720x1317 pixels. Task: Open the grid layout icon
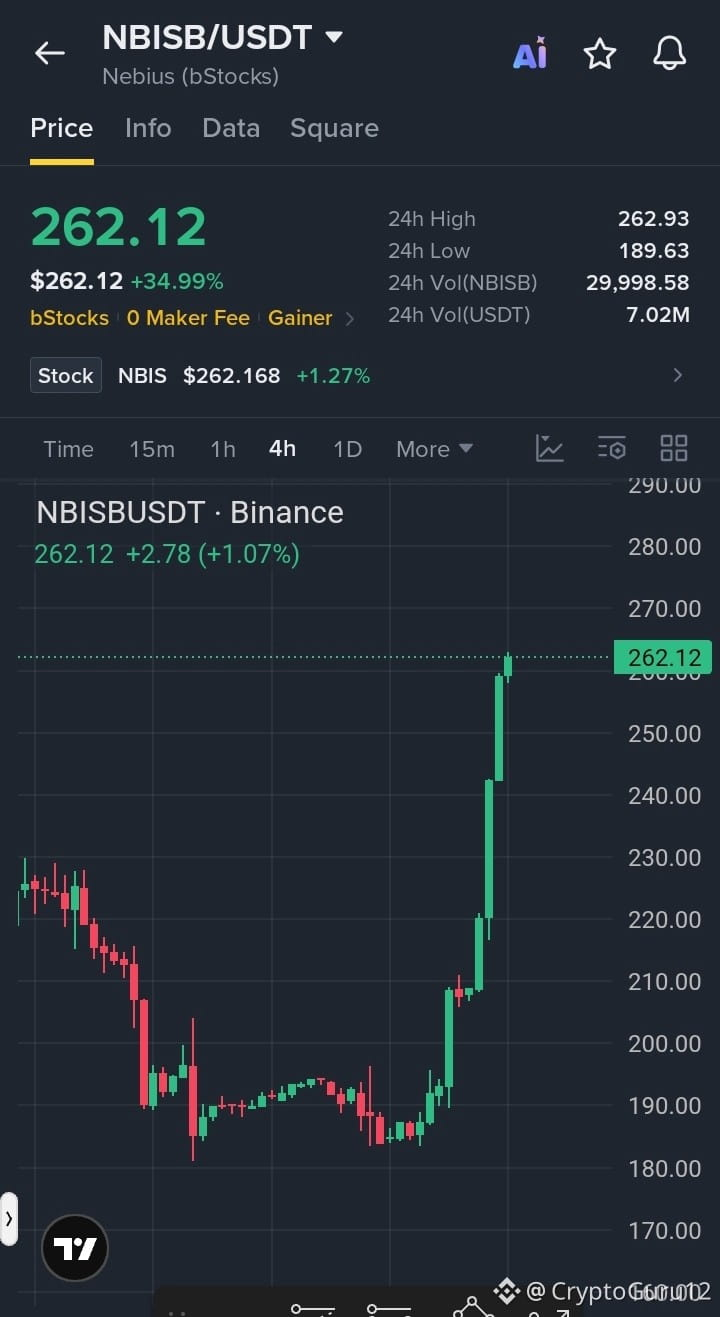tap(674, 448)
